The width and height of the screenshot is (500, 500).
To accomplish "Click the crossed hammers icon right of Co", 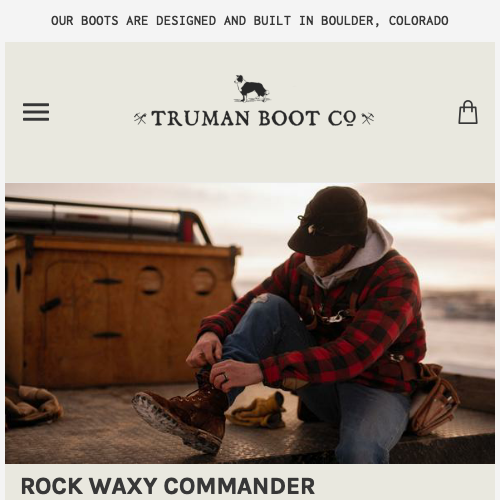I will click(x=368, y=119).
